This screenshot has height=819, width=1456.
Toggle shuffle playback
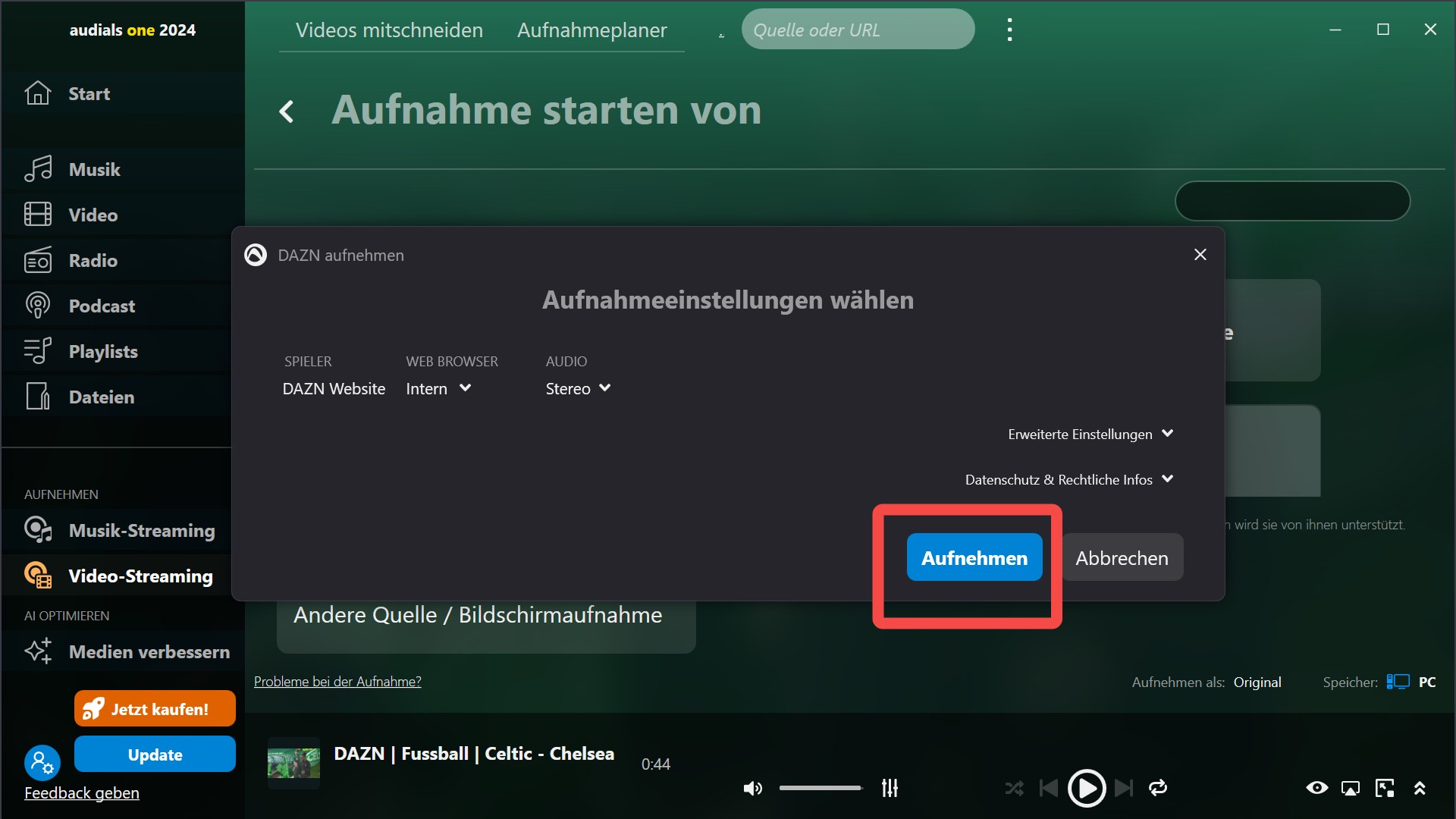click(x=1014, y=789)
